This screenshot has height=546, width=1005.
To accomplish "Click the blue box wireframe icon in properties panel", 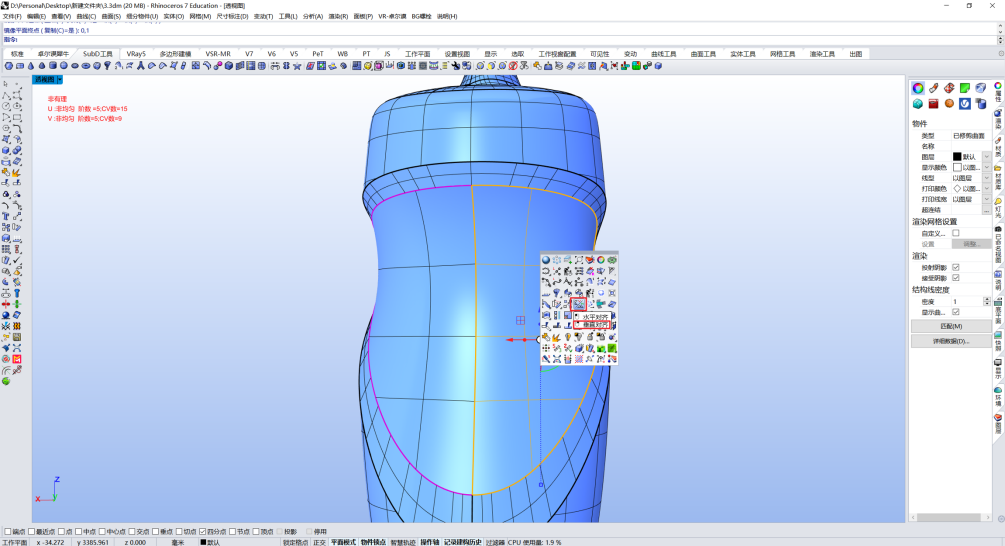I will coord(981,88).
